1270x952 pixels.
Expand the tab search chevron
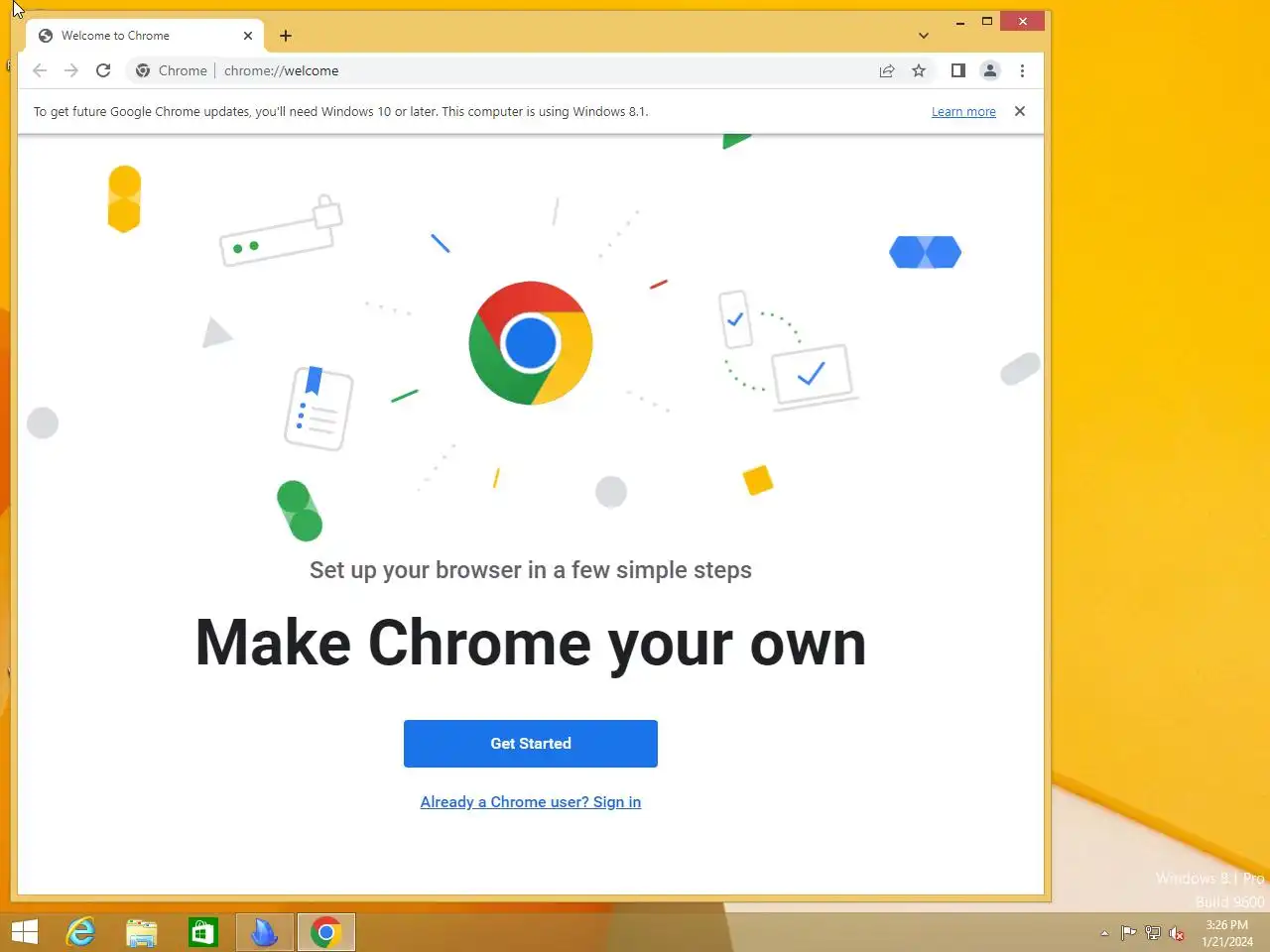click(924, 36)
